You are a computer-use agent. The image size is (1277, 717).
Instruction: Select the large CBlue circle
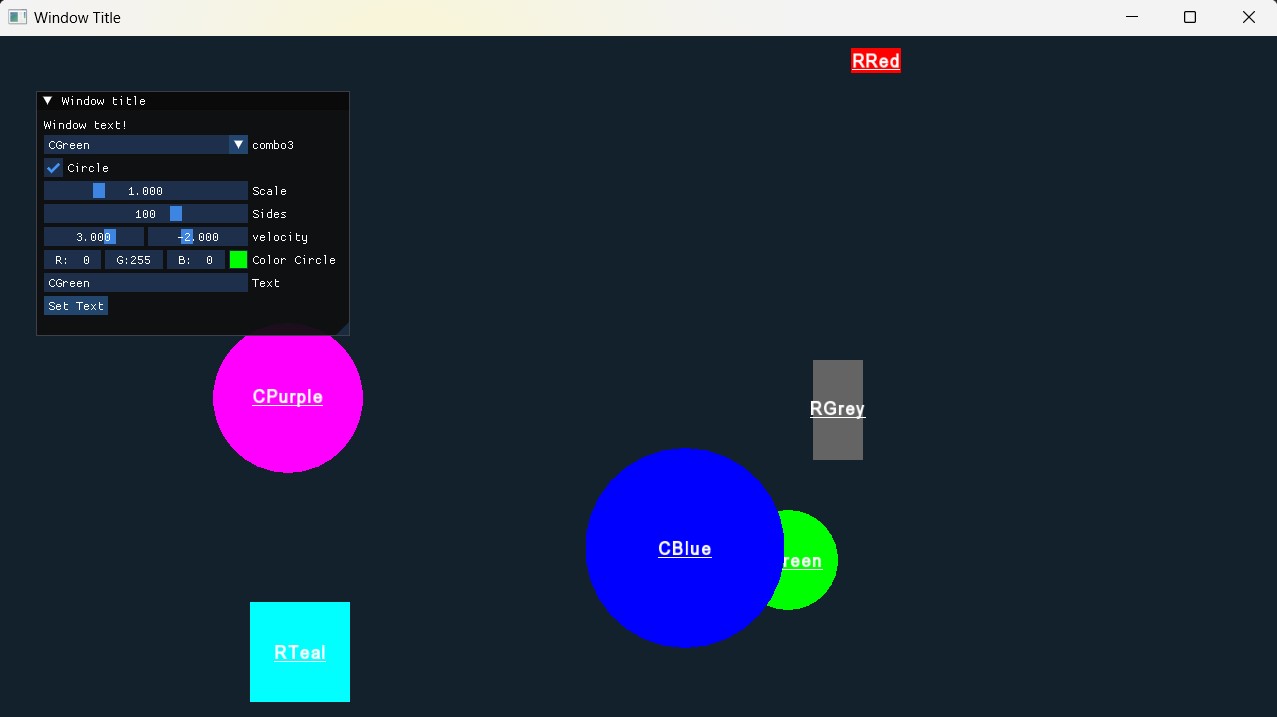(685, 548)
